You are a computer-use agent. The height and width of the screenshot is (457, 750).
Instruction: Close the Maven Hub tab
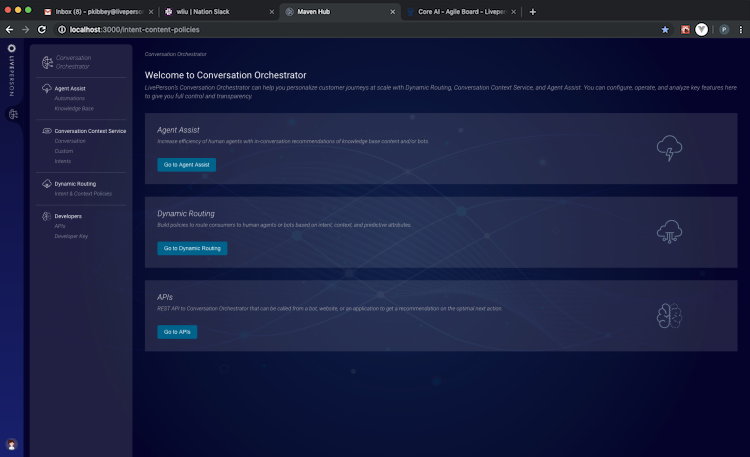(x=393, y=12)
